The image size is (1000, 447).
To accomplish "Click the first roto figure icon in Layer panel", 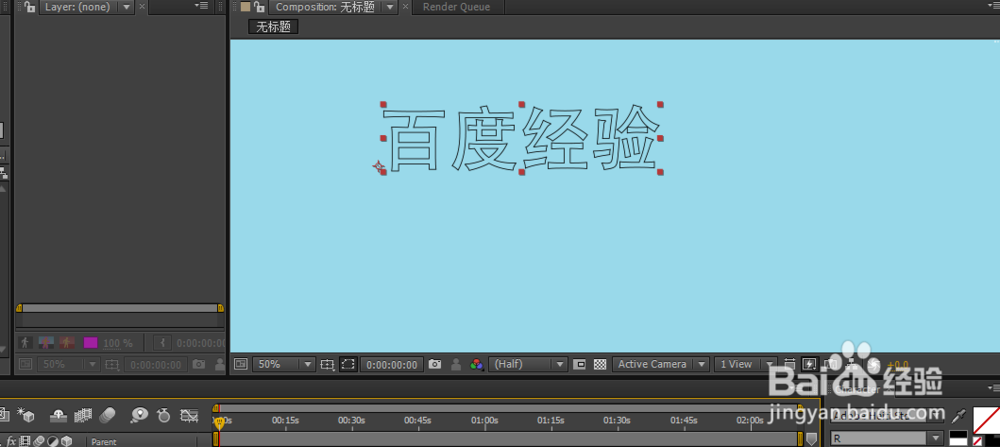I will click(x=26, y=342).
